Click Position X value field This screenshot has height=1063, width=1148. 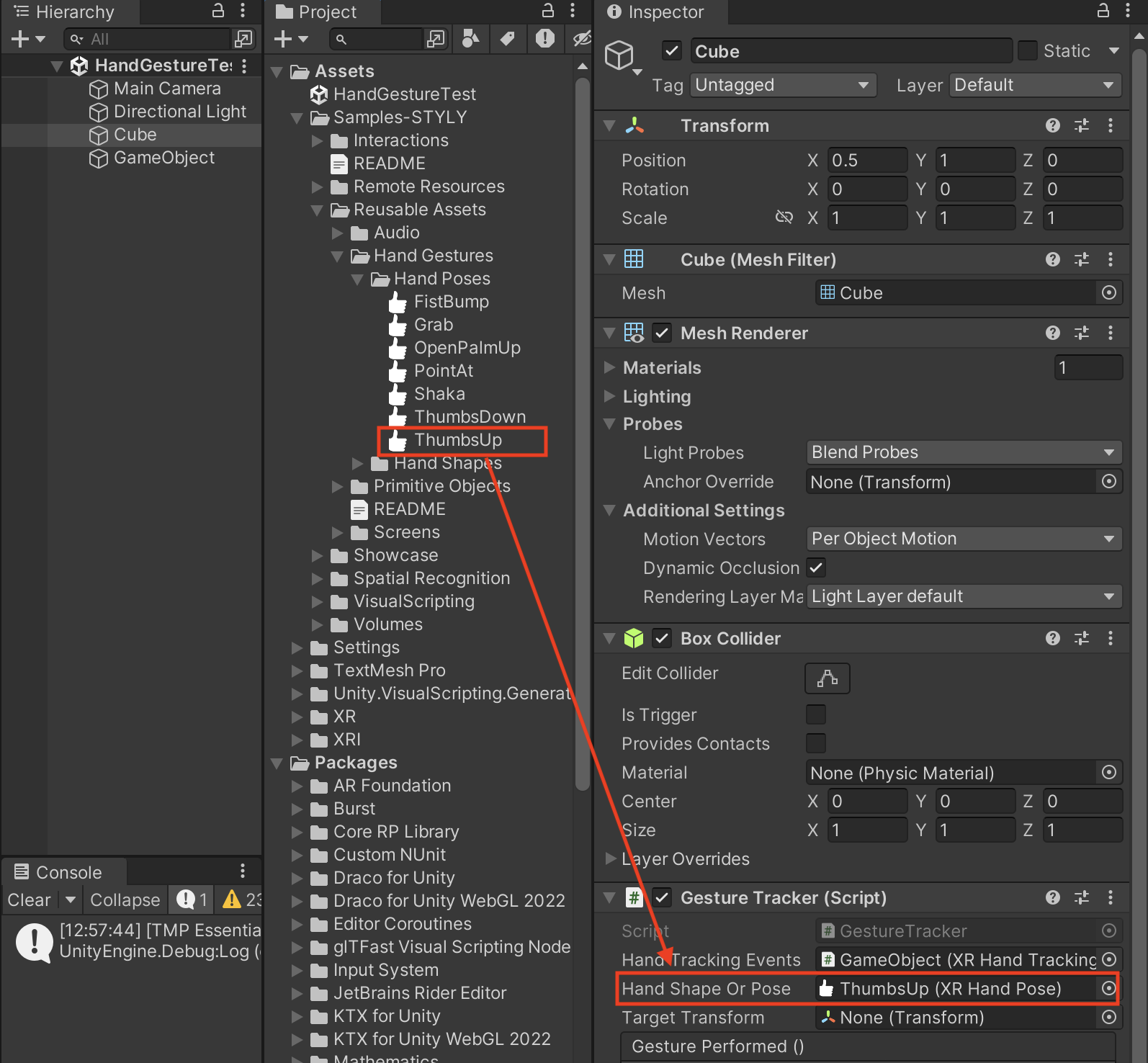(x=866, y=160)
